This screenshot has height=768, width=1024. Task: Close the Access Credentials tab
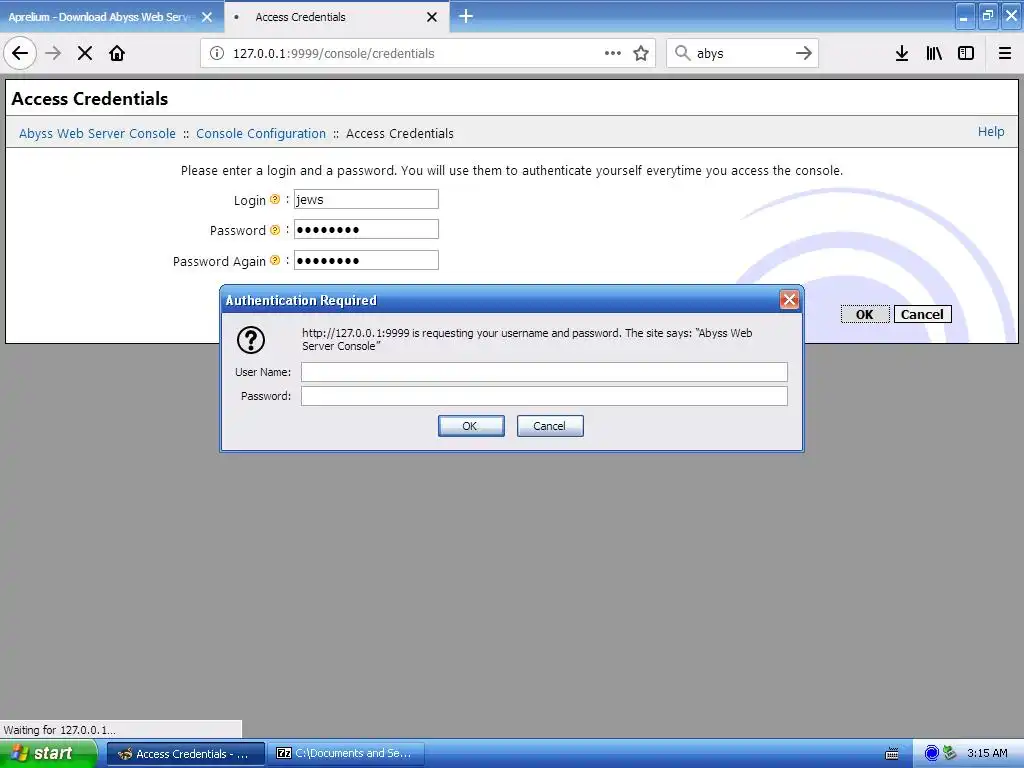point(432,17)
